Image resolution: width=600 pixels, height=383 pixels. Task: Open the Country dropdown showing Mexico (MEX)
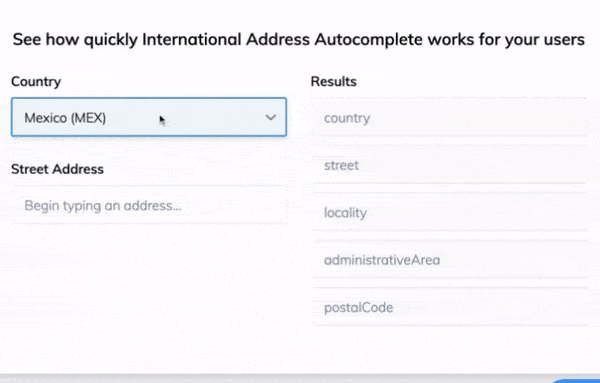[149, 117]
